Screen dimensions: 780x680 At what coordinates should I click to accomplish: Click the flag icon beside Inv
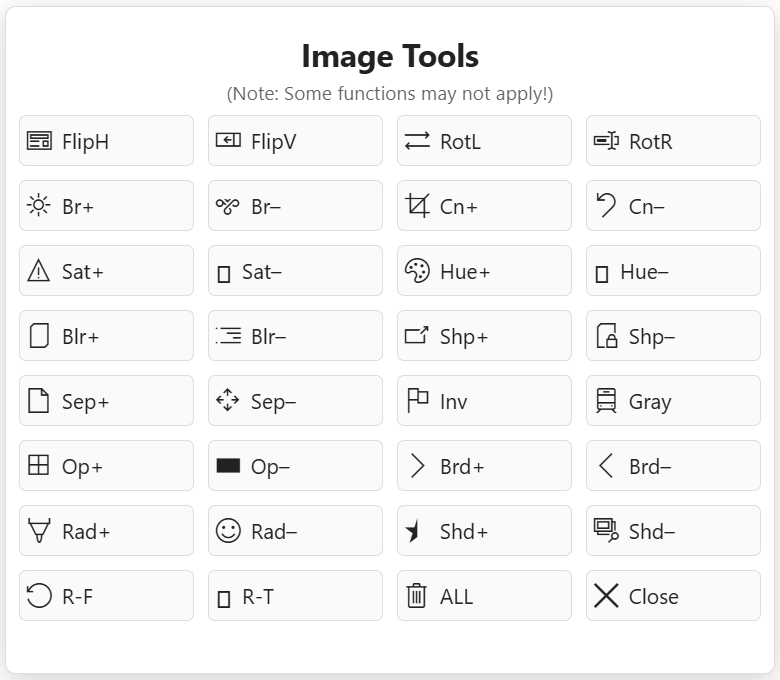point(417,401)
